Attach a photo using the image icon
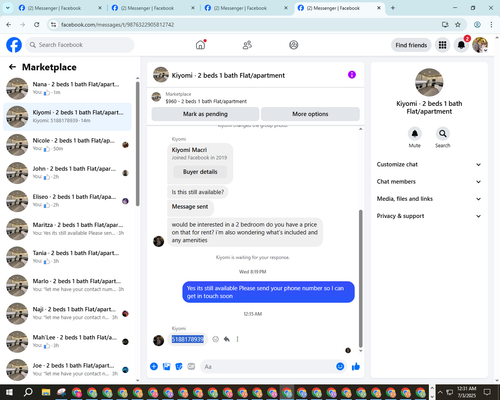The image size is (500, 400). (x=166, y=367)
